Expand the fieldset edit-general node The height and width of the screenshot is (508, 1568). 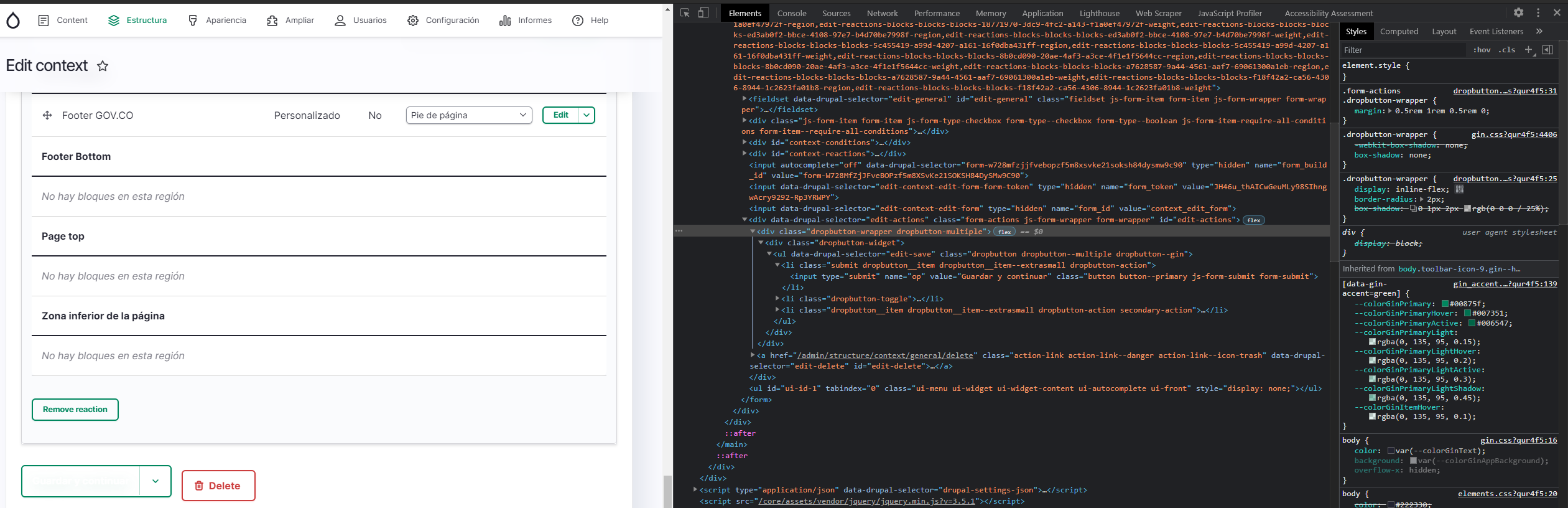[x=745, y=98]
